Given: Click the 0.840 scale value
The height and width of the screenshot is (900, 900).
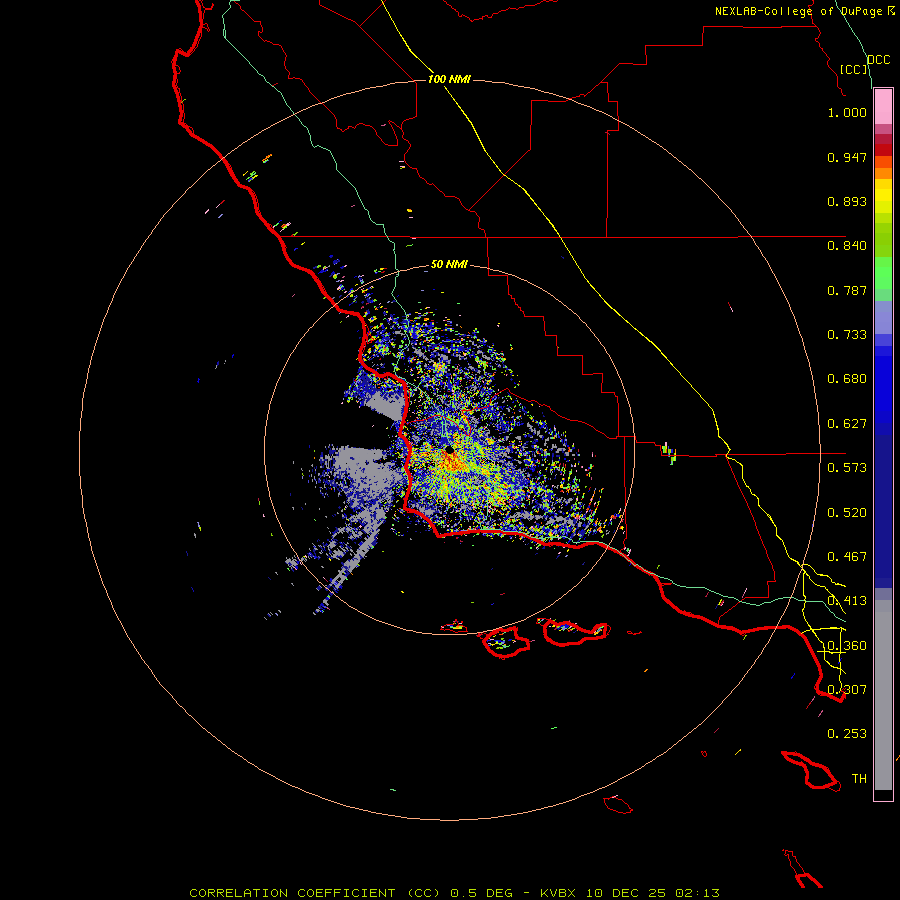Looking at the screenshot, I should coord(847,246).
